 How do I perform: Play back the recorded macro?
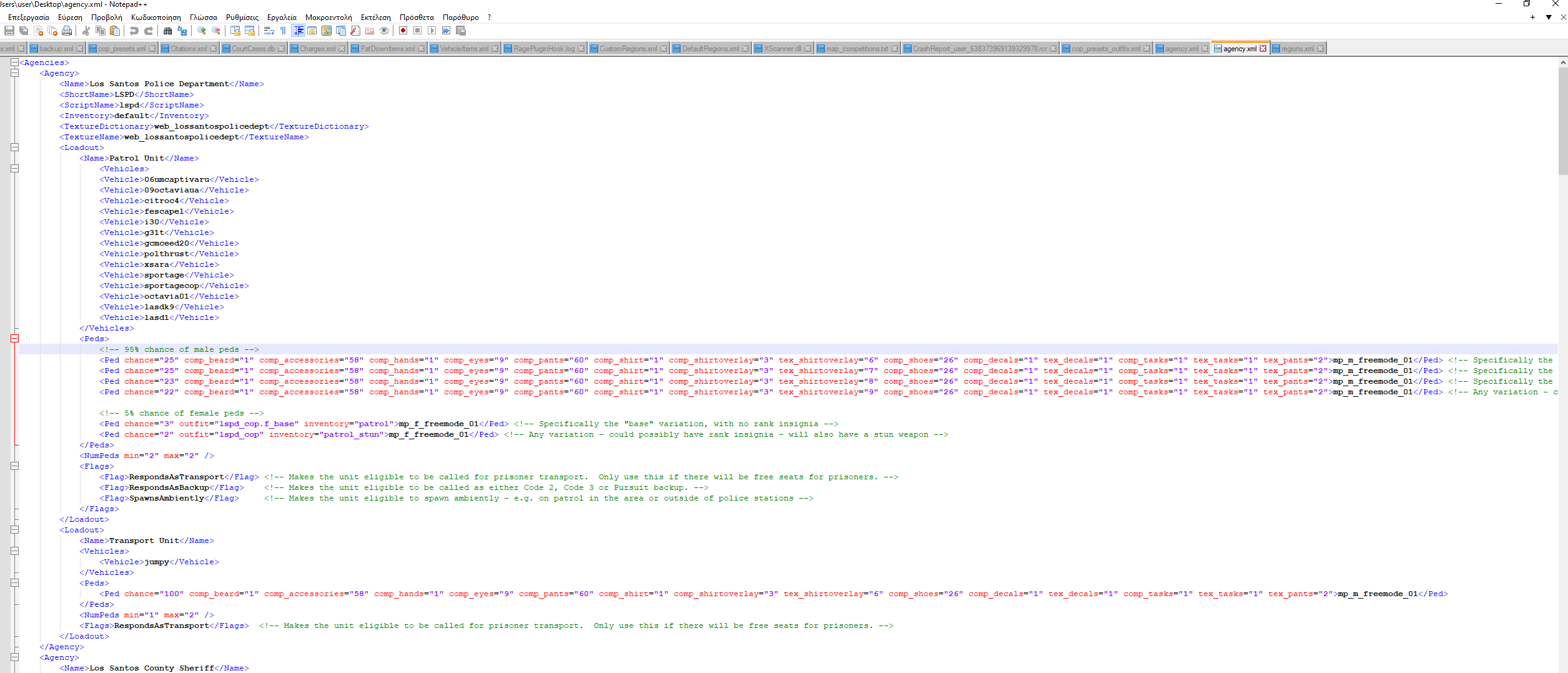tap(431, 31)
